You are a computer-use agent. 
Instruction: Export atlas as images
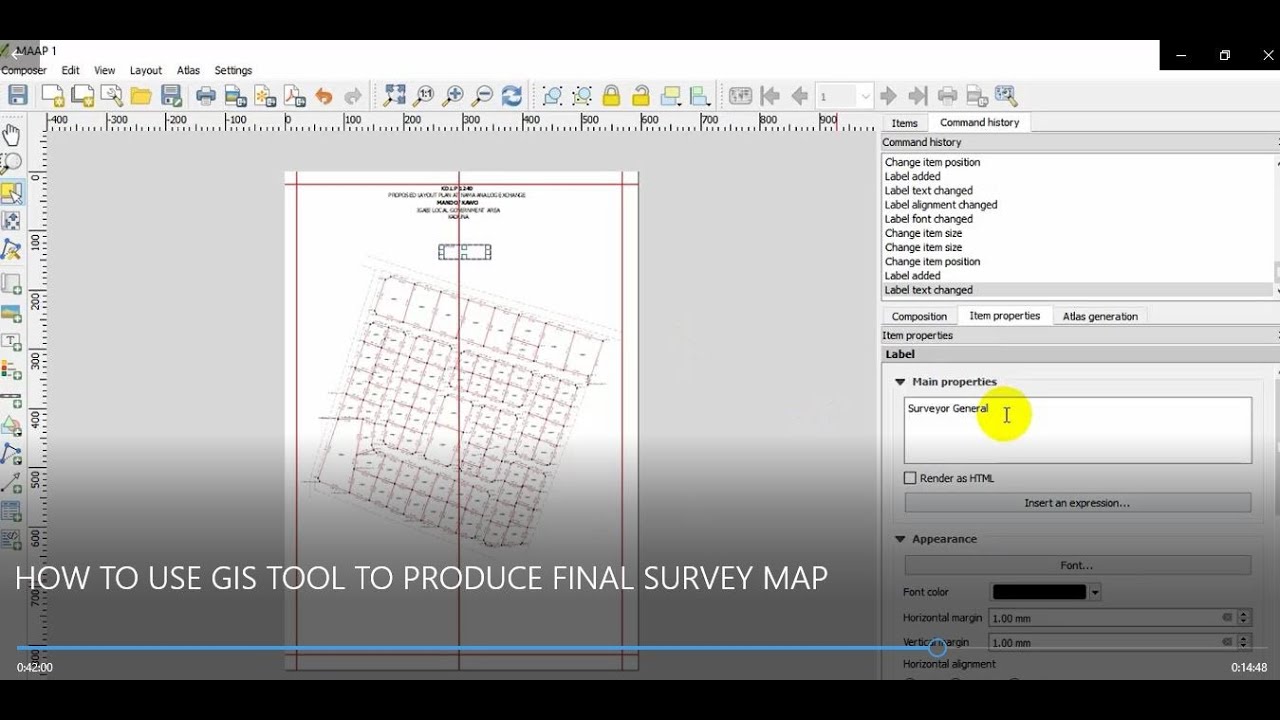(x=976, y=96)
